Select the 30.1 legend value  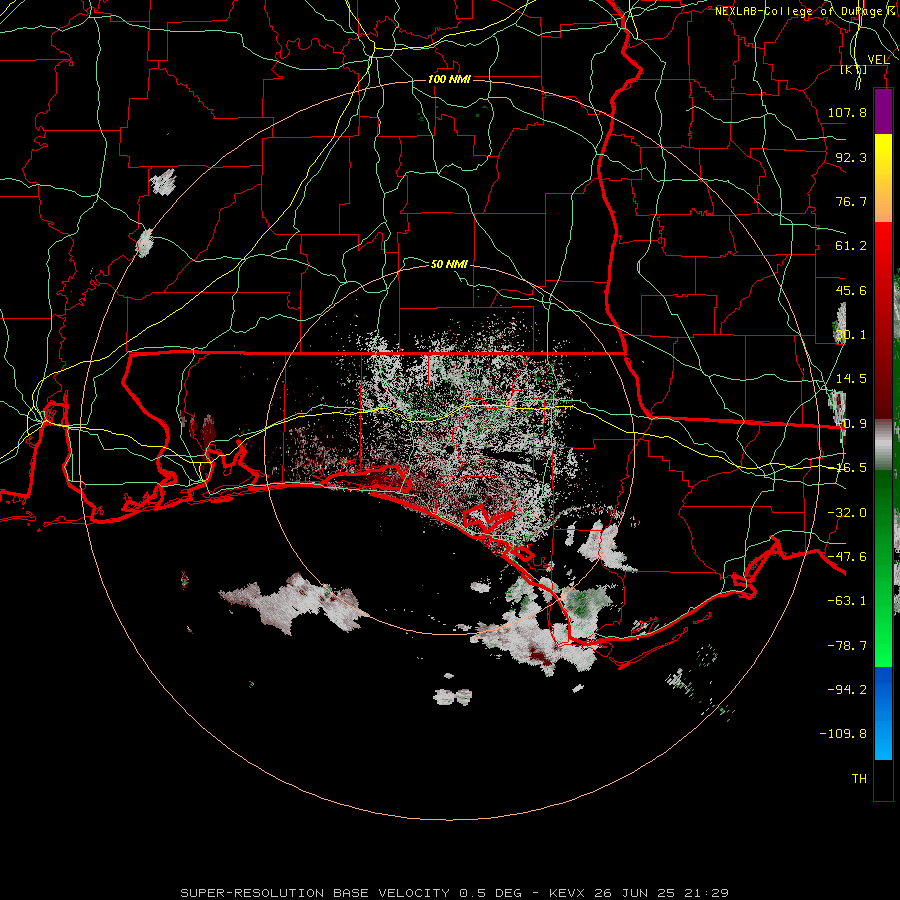click(x=851, y=335)
